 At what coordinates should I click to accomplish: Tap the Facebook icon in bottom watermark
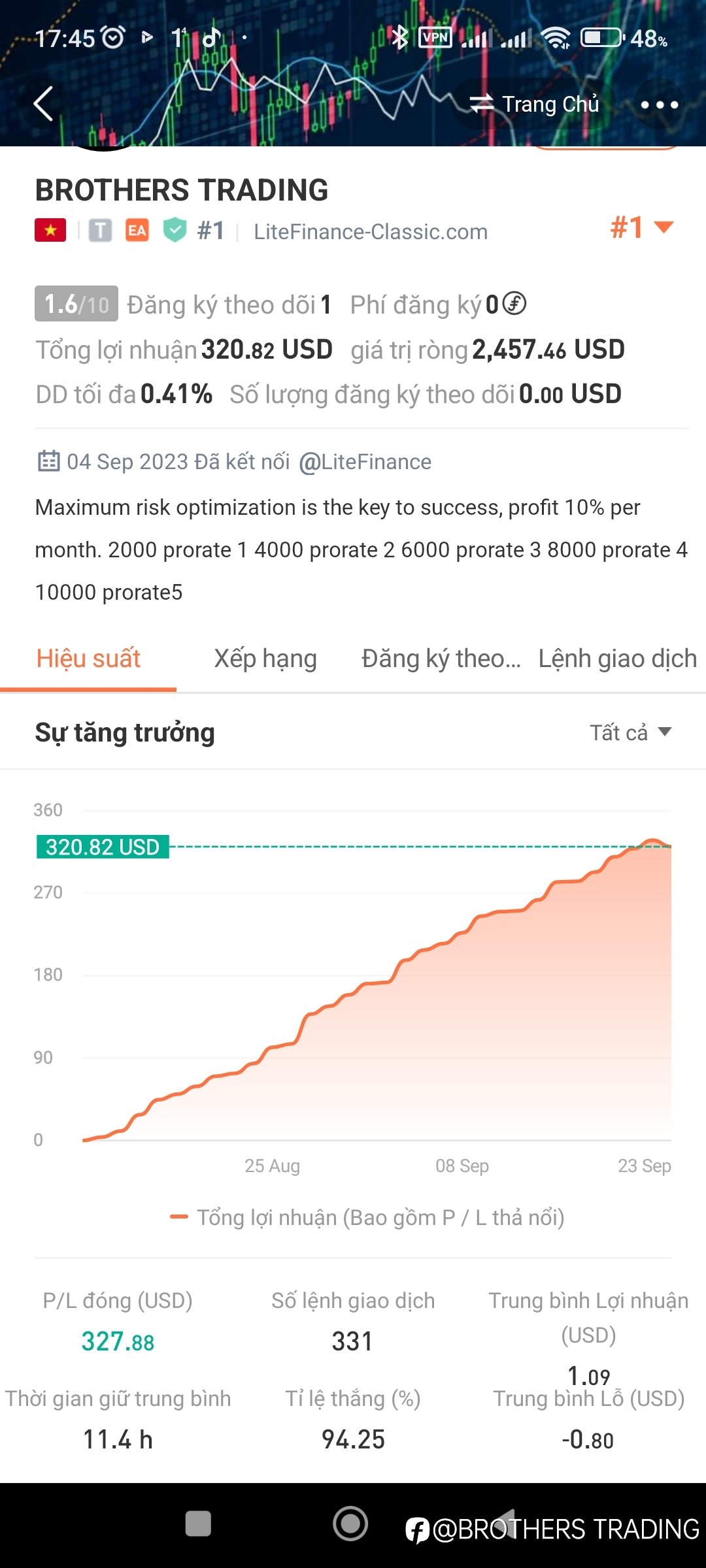[417, 1530]
